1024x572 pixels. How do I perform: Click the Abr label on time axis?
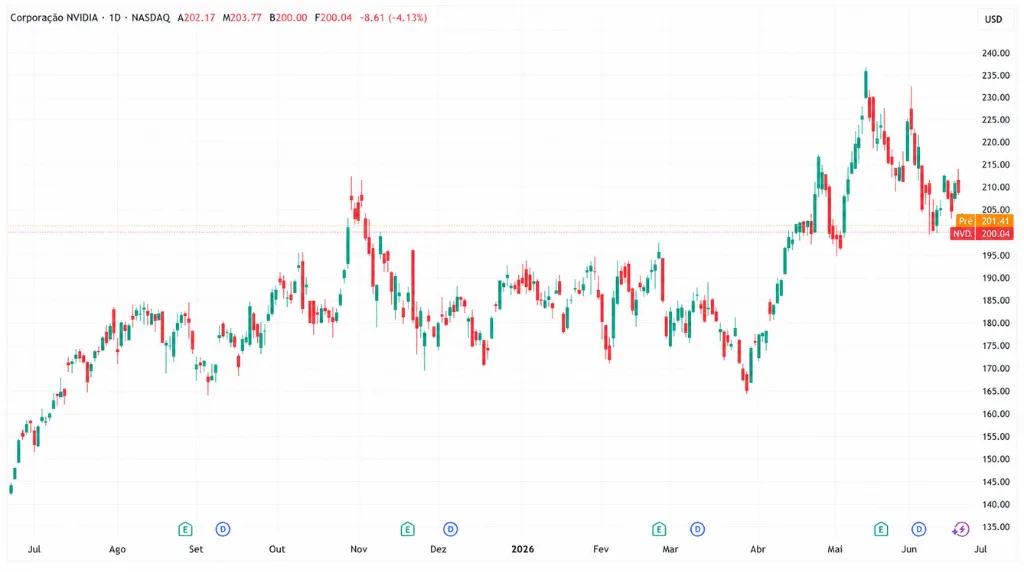tap(758, 549)
